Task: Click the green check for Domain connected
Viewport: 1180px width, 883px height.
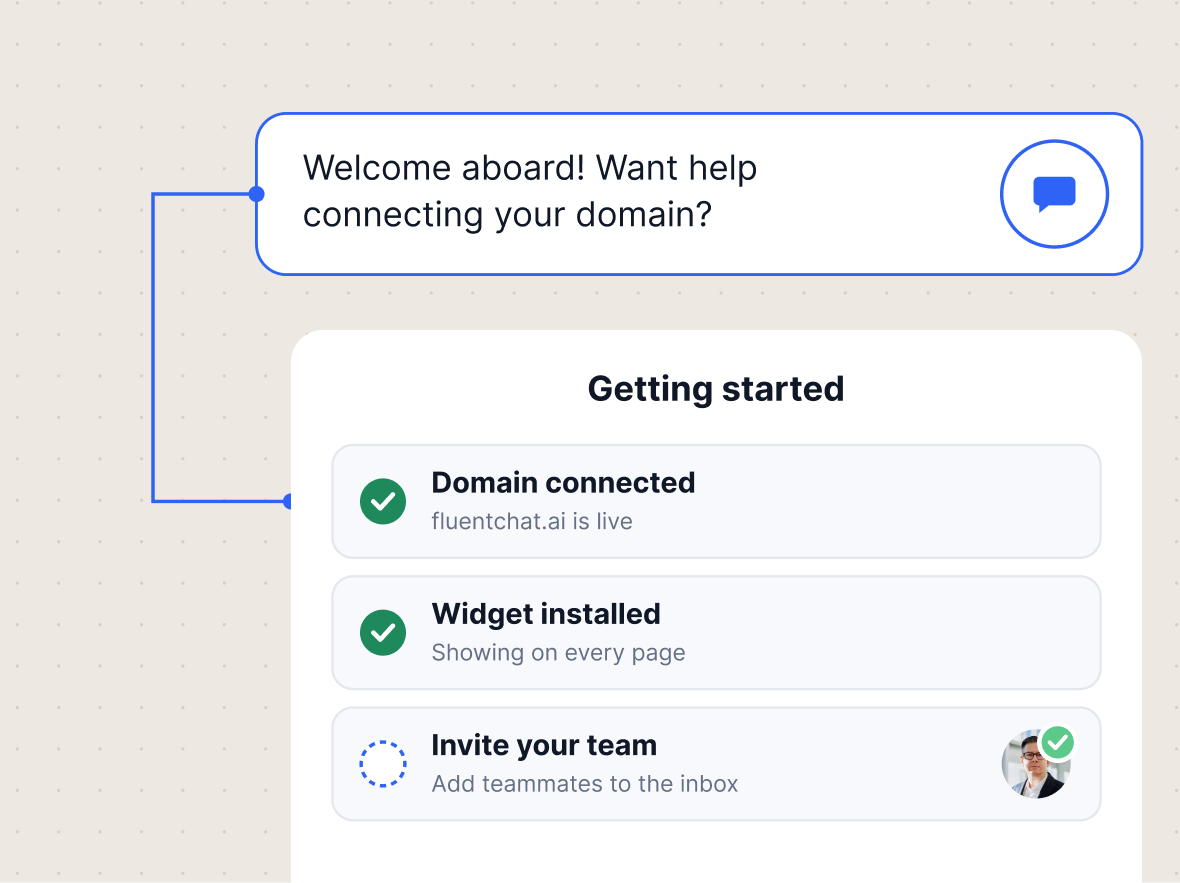Action: pos(383,501)
